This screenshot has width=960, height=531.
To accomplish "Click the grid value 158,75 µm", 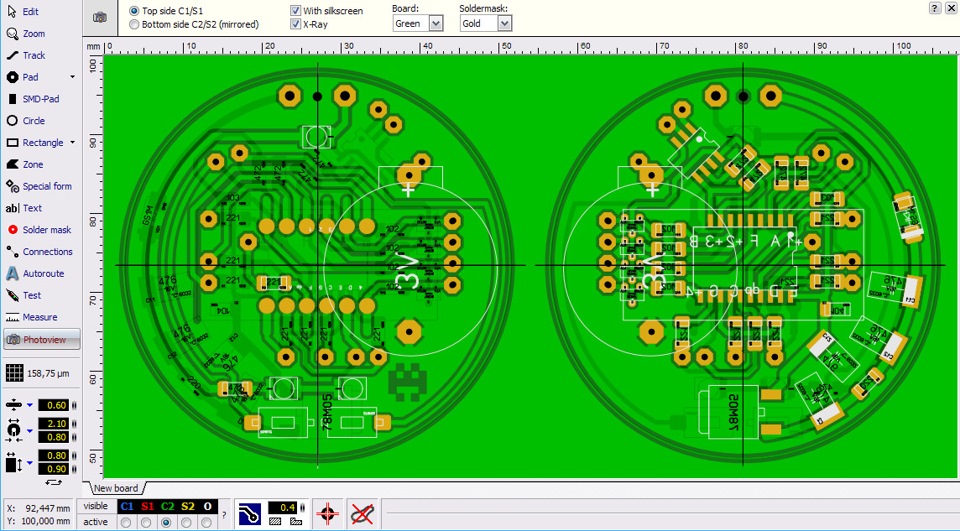I will [x=48, y=373].
